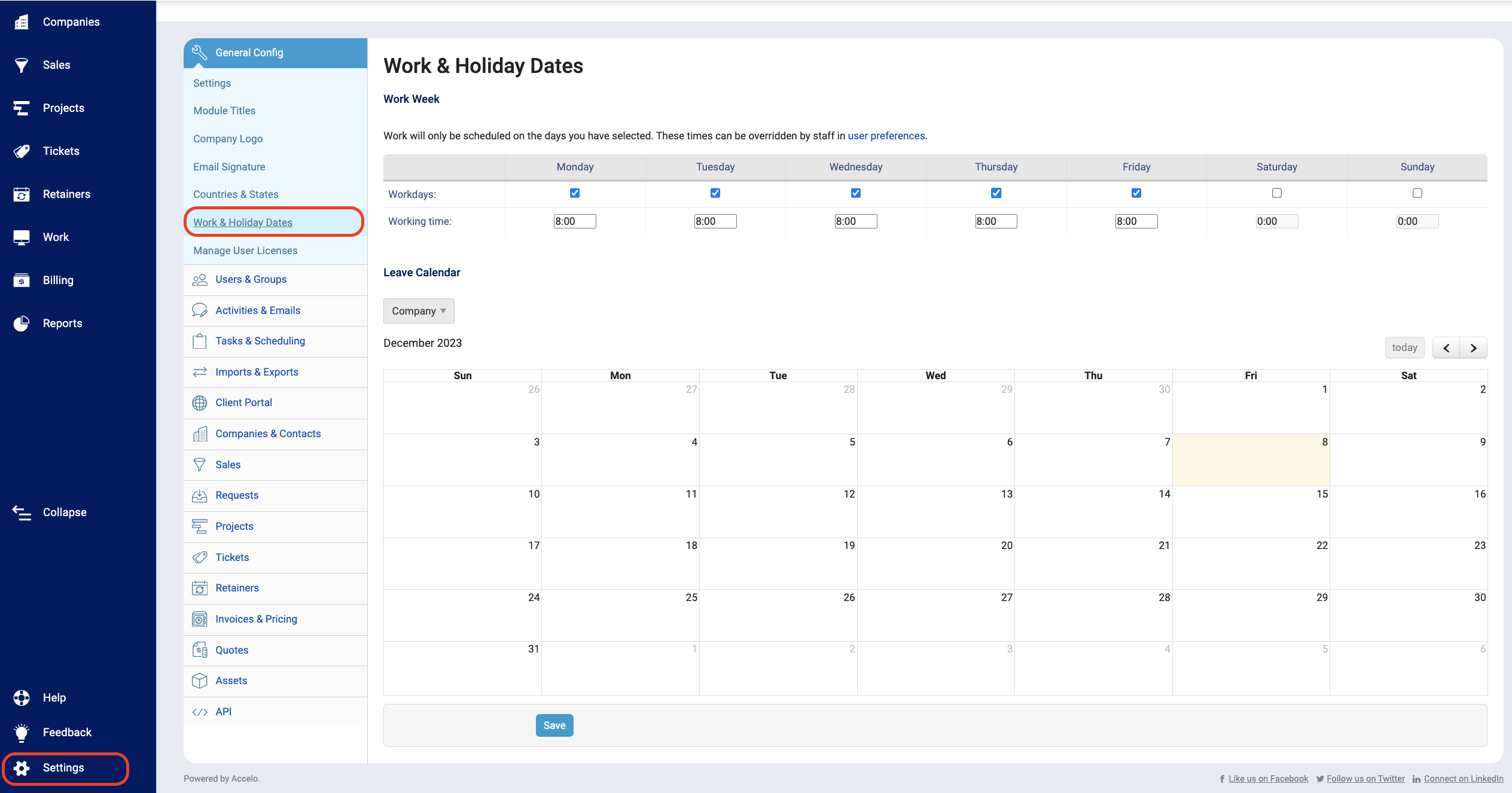Click the Companies & Contacts building icon
This screenshot has width=1512, height=793.
[x=200, y=434]
